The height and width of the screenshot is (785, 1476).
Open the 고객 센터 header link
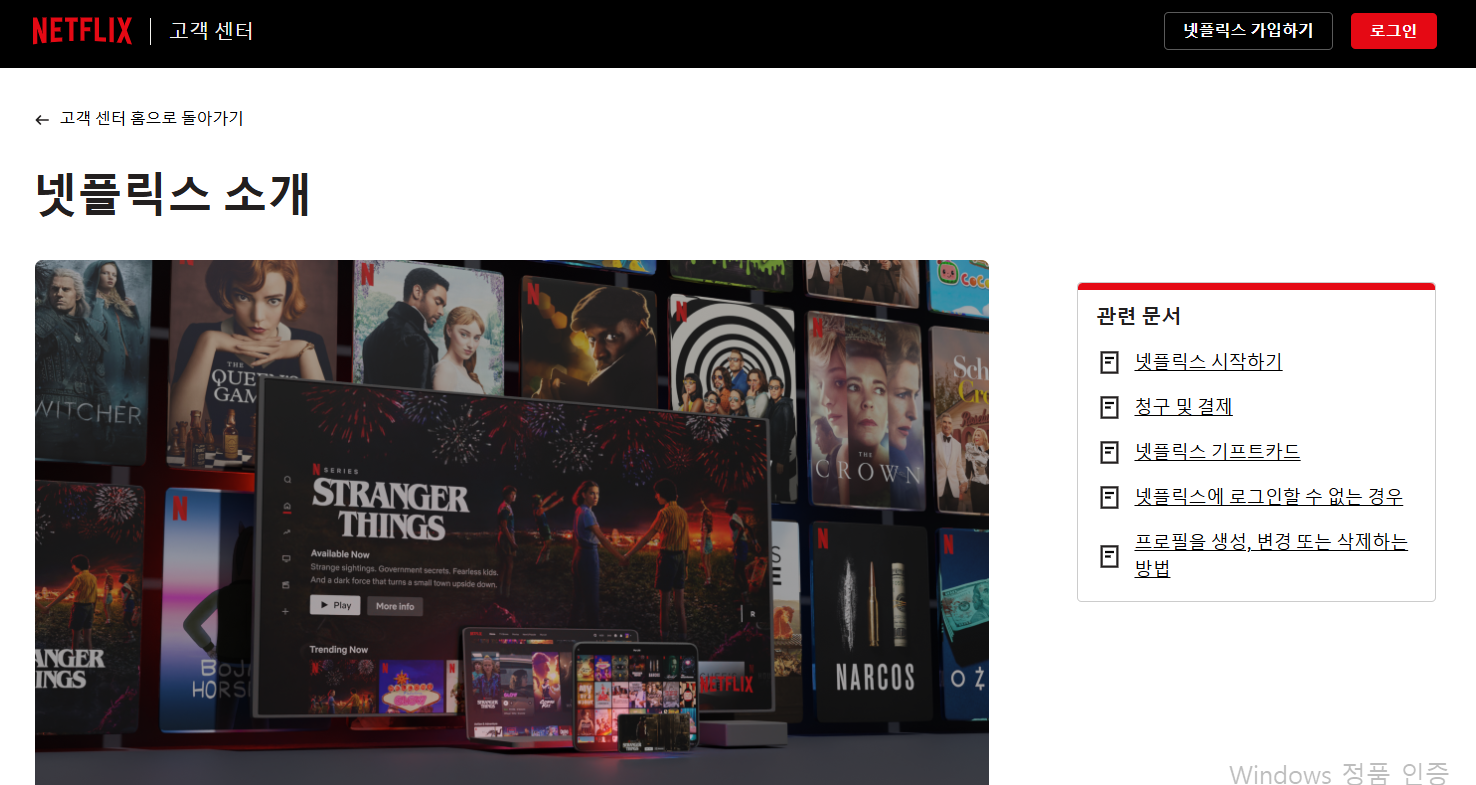coord(211,31)
